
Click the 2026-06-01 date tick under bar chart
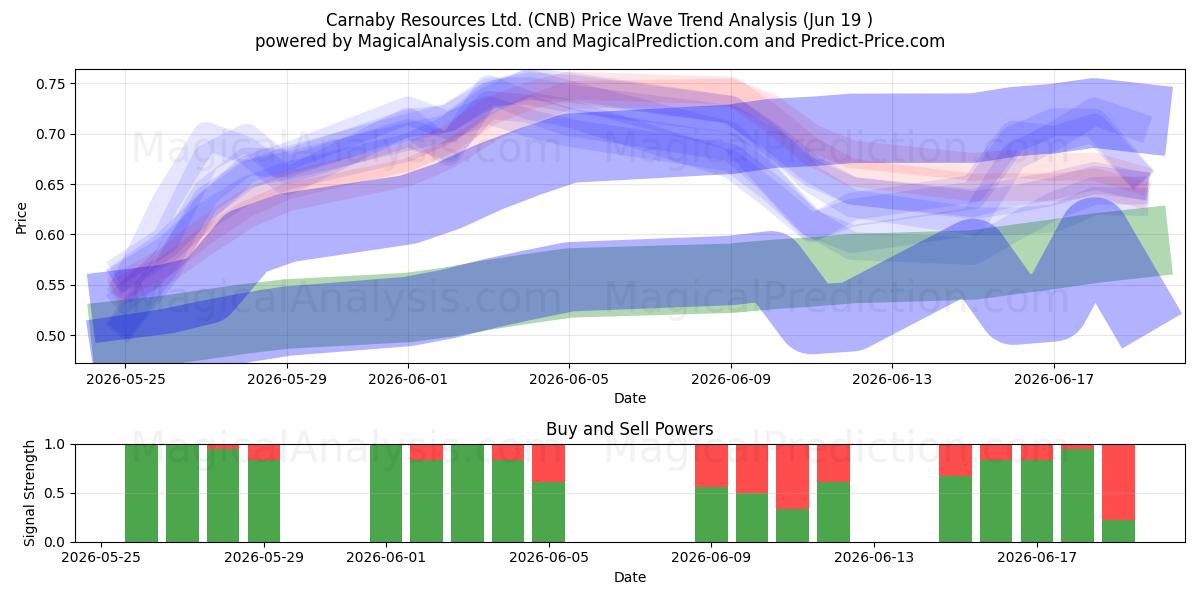click(386, 558)
